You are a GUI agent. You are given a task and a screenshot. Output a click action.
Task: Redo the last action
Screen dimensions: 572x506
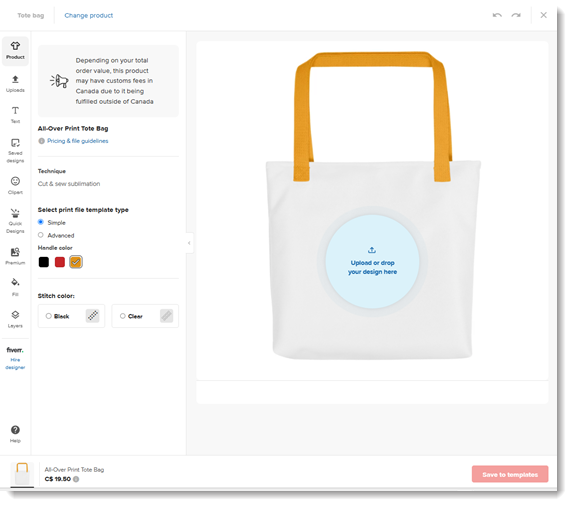tap(516, 15)
